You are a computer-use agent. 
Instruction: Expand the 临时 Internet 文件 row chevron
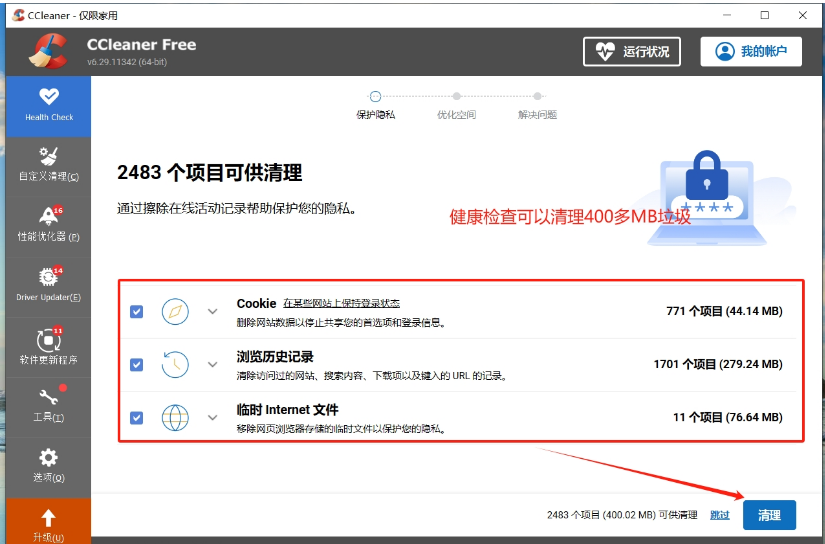coord(212,417)
